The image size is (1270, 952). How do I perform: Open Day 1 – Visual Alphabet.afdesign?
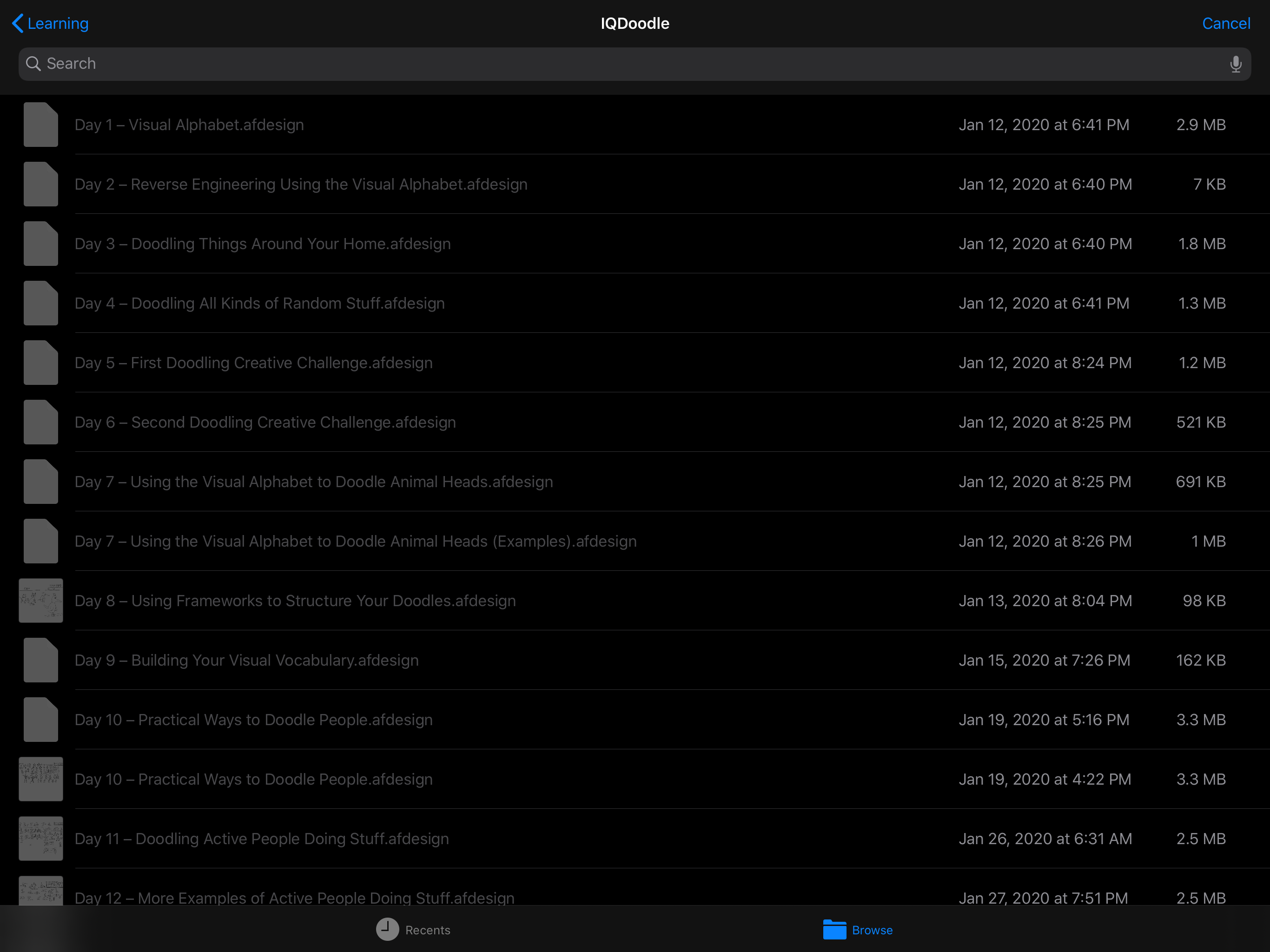(x=635, y=125)
